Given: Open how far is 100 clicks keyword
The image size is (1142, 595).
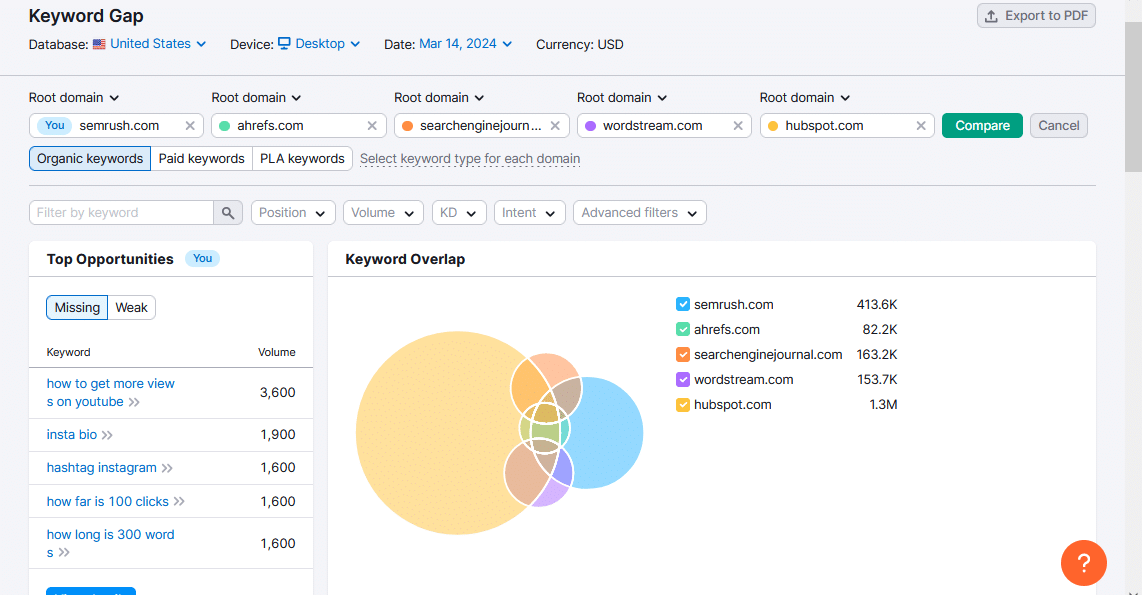Looking at the screenshot, I should coord(107,501).
